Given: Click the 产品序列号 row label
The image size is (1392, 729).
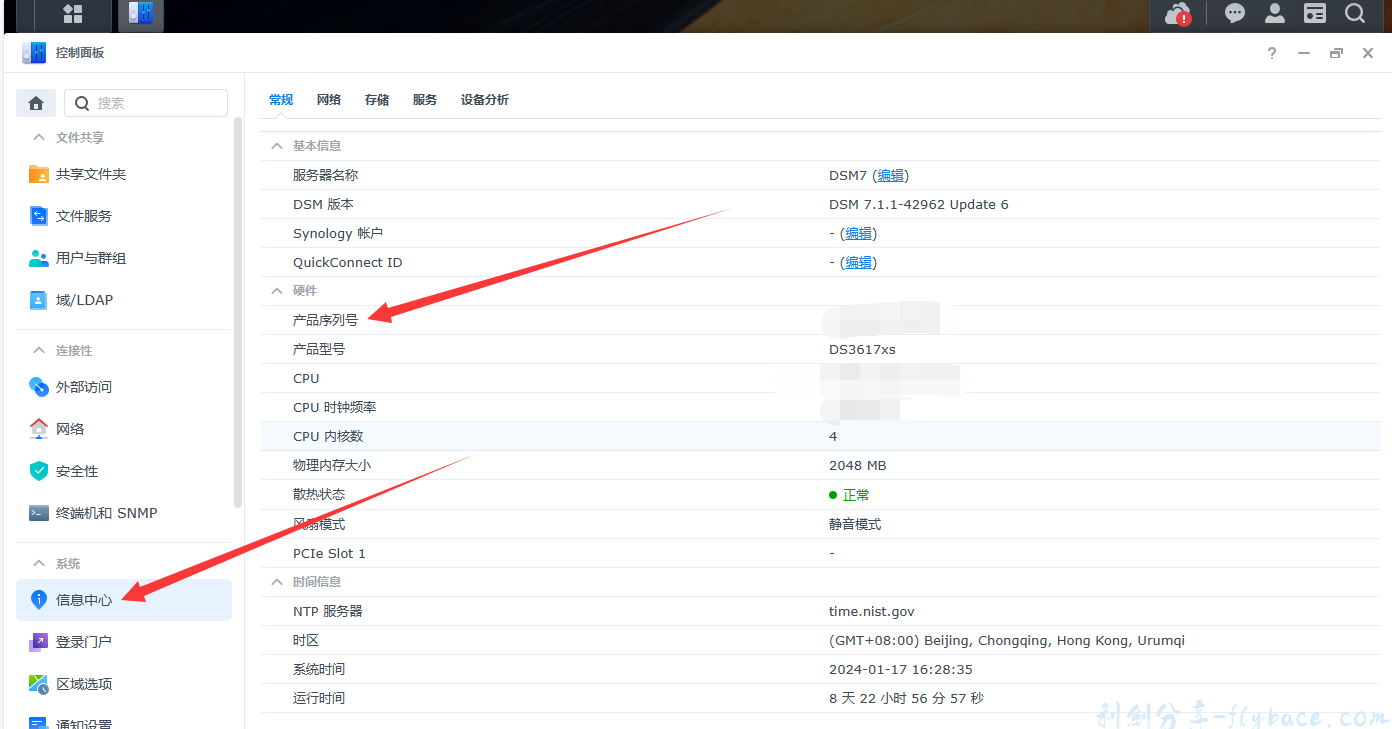Looking at the screenshot, I should (325, 320).
